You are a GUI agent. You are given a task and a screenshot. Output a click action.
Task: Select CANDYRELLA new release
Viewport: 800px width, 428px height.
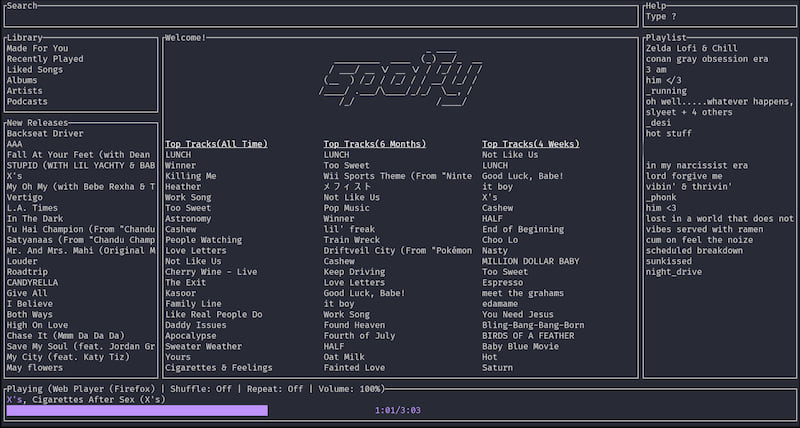click(32, 283)
